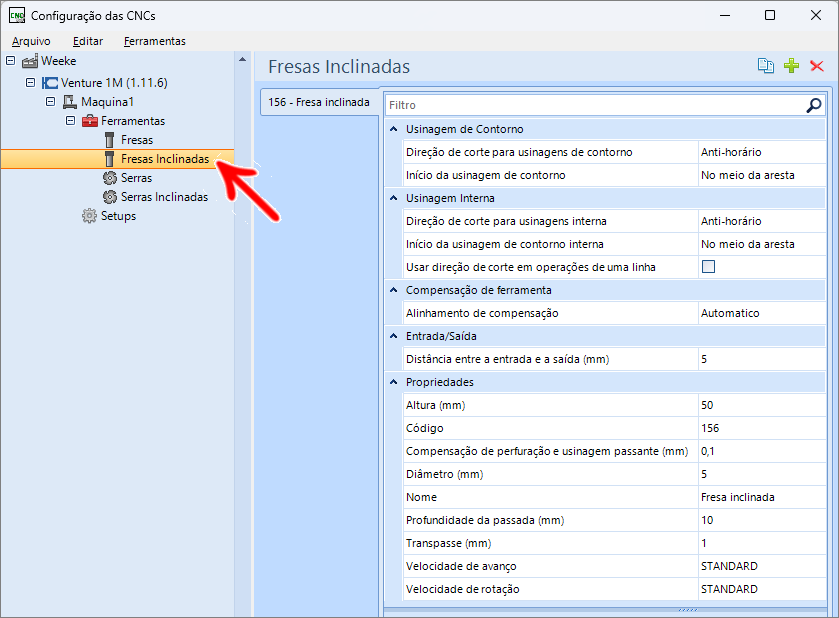Select the 'Velocidade de avanço' property label
This screenshot has width=839, height=618.
[x=461, y=566]
